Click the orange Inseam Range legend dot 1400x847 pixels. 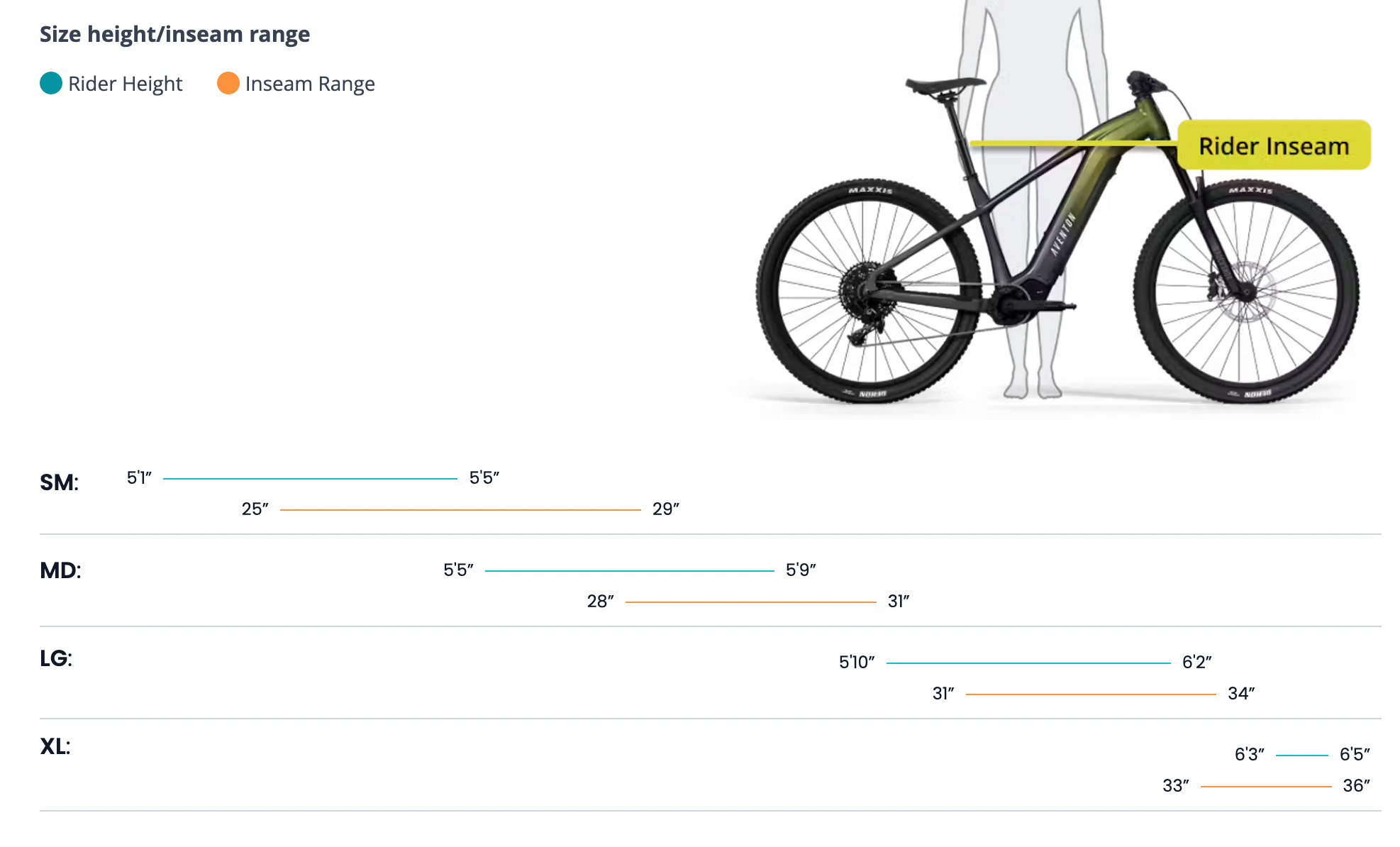pyautogui.click(x=228, y=84)
